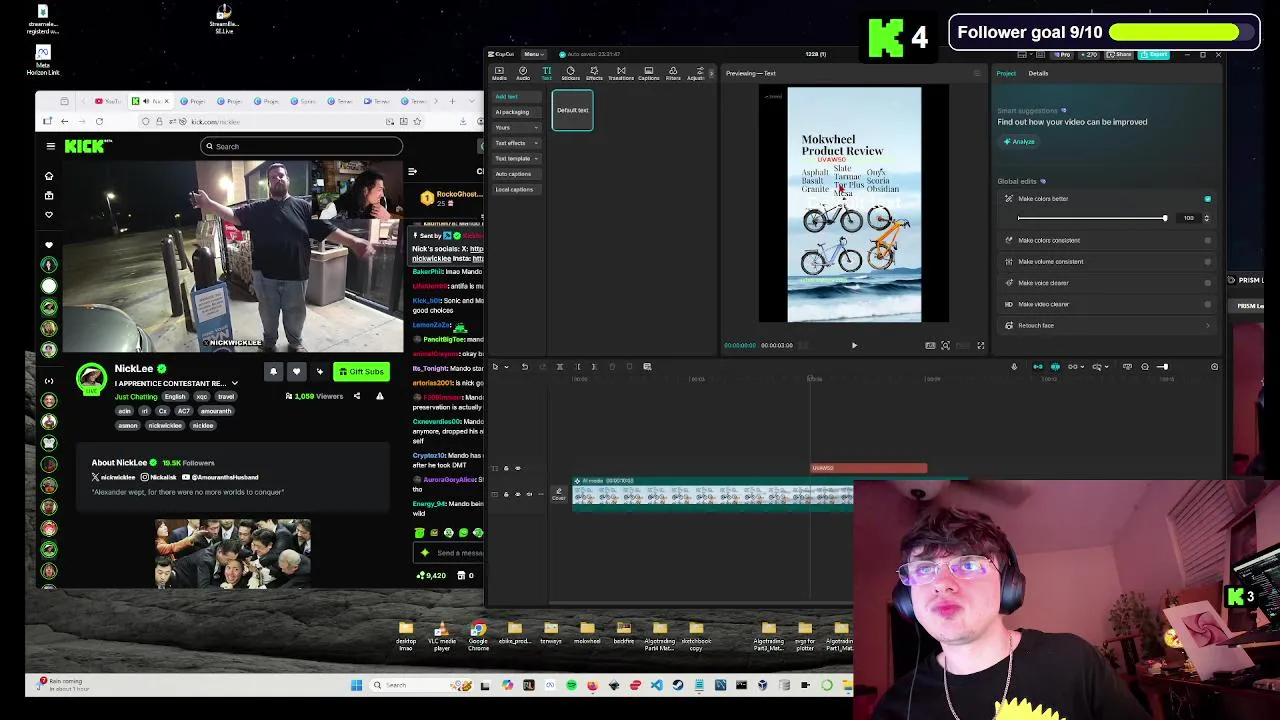The width and height of the screenshot is (1280, 720).
Task: Expand more CapCut toolbar tabs arrow
Action: (x=711, y=73)
